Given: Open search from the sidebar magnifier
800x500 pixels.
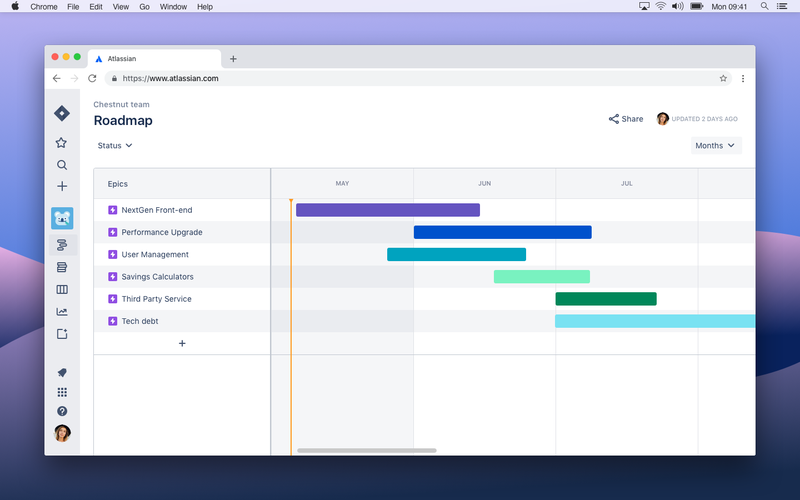Looking at the screenshot, I should coord(62,165).
